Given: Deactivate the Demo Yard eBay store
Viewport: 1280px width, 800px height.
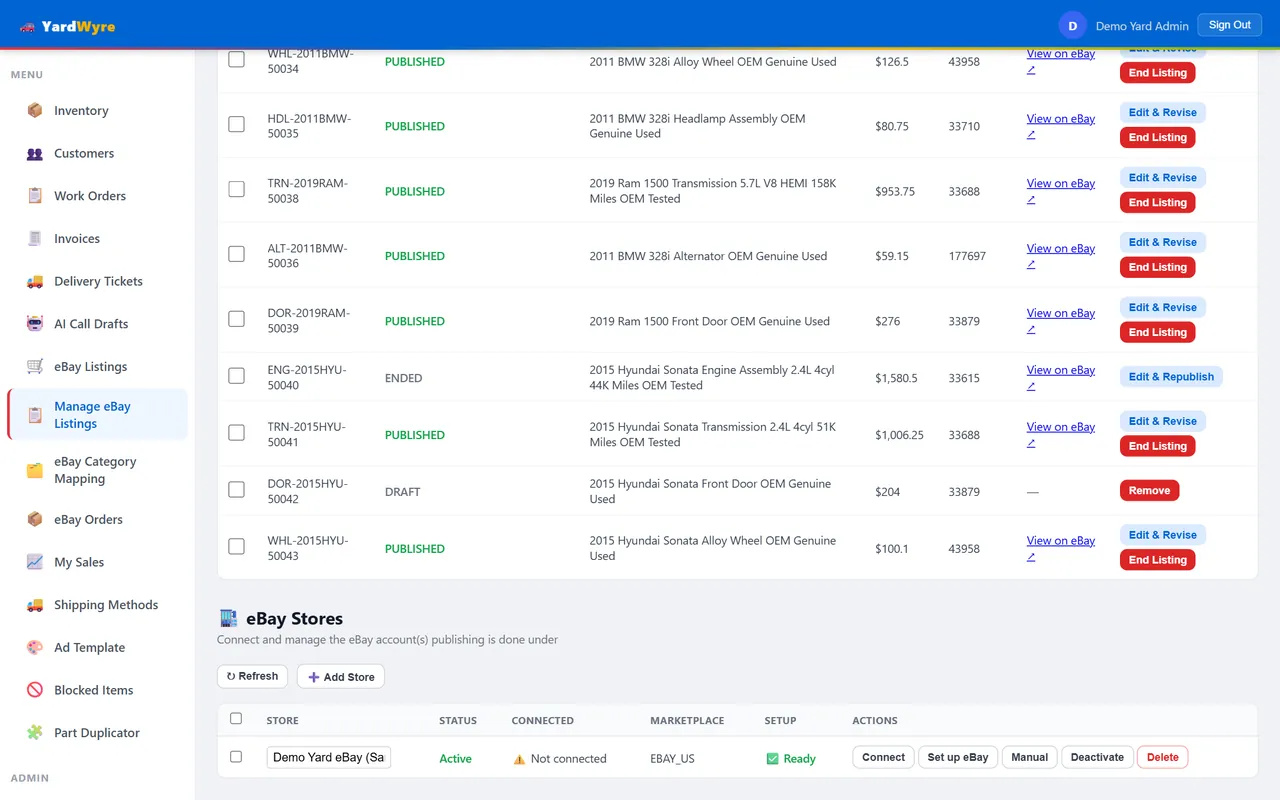Looking at the screenshot, I should 1097,757.
